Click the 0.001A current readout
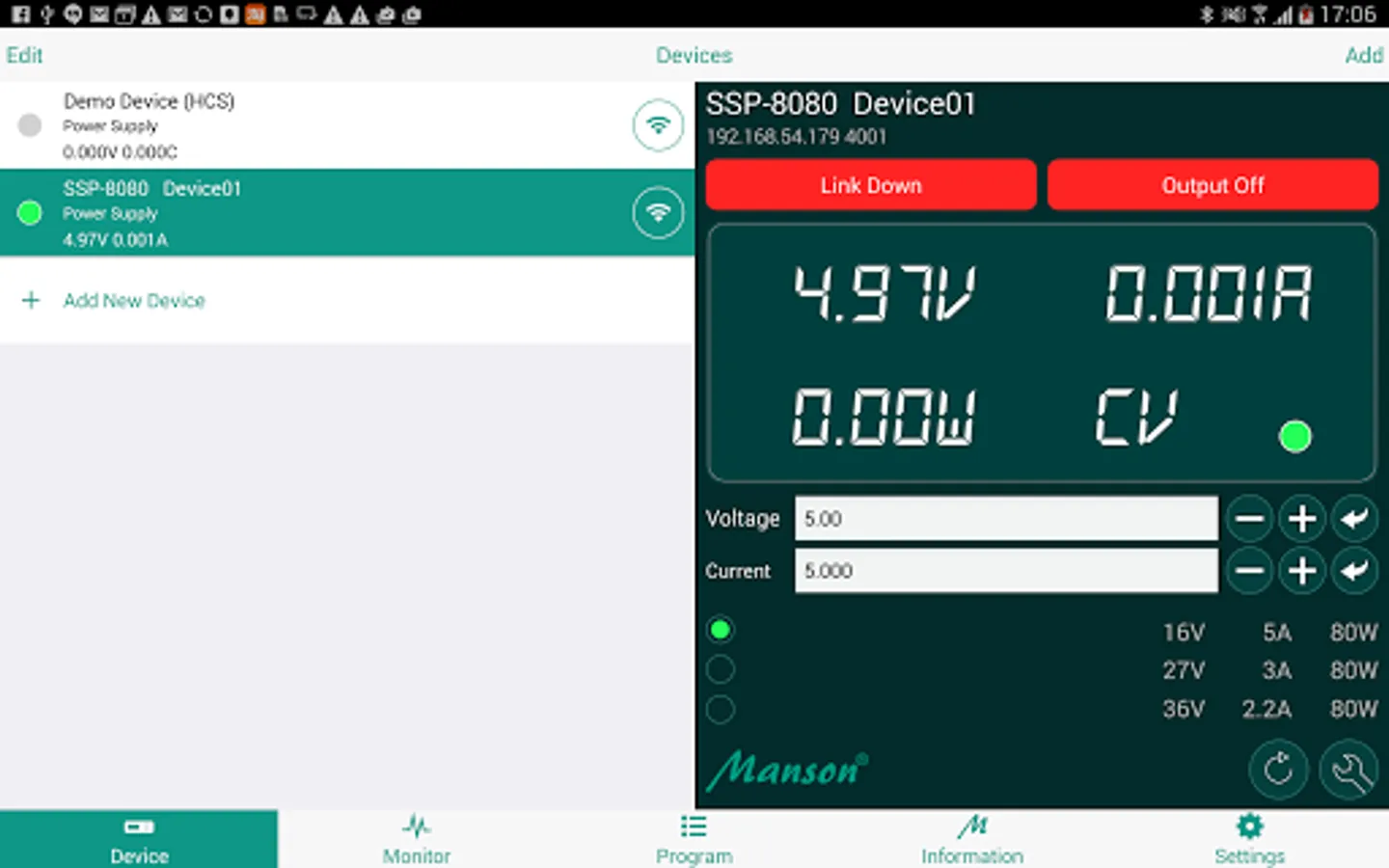Image resolution: width=1389 pixels, height=868 pixels. coord(1209,292)
